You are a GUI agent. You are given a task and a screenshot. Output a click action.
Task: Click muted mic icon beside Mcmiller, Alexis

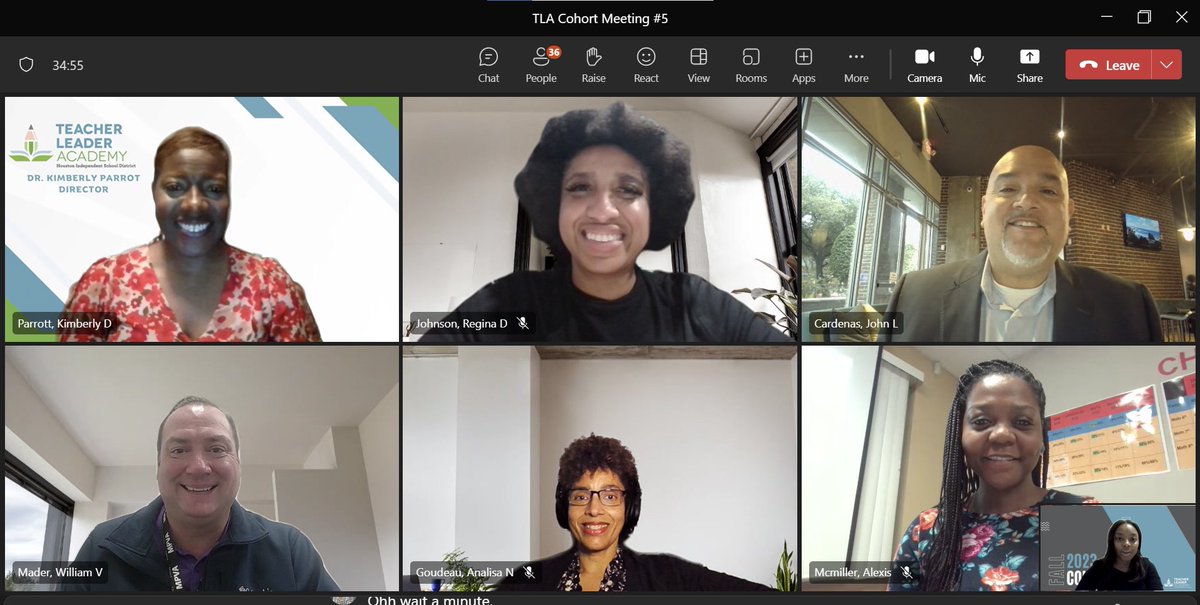pos(907,573)
